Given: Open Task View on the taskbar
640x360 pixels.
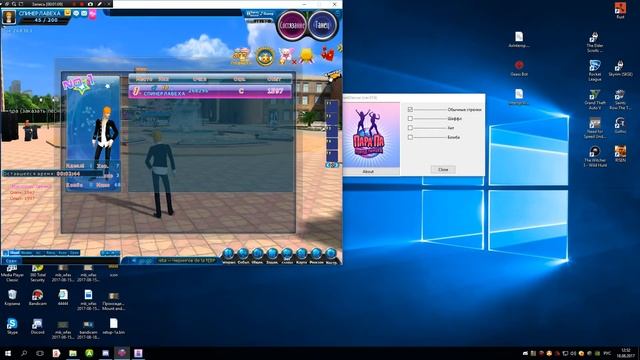Looking at the screenshot, I should point(40,353).
